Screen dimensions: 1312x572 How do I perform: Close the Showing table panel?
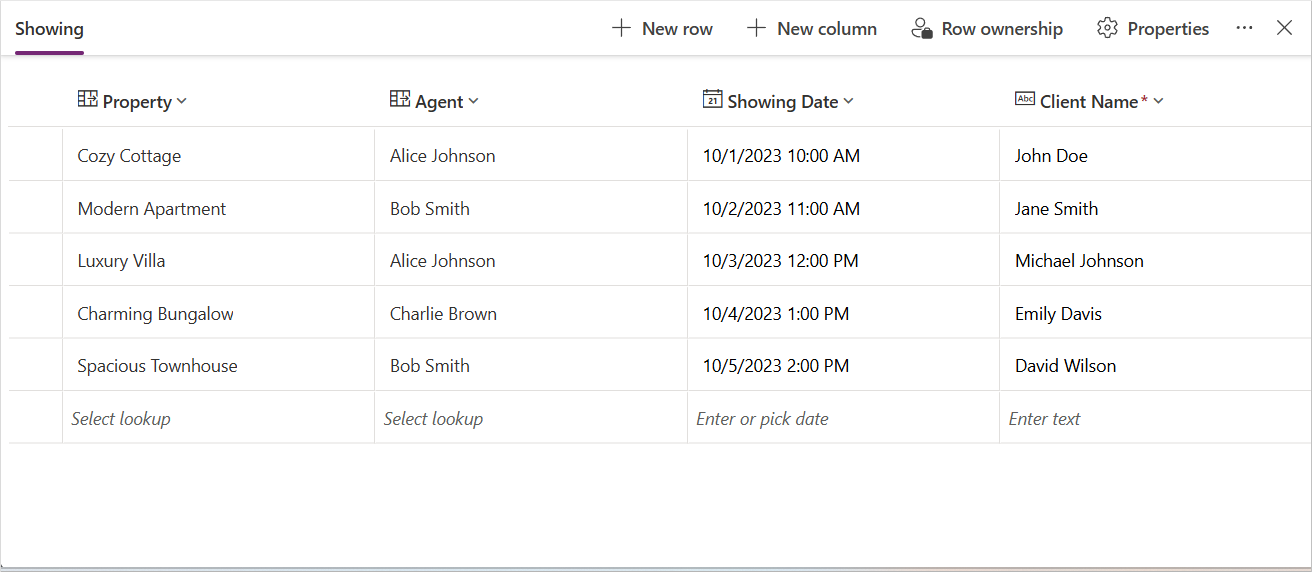coord(1284,28)
